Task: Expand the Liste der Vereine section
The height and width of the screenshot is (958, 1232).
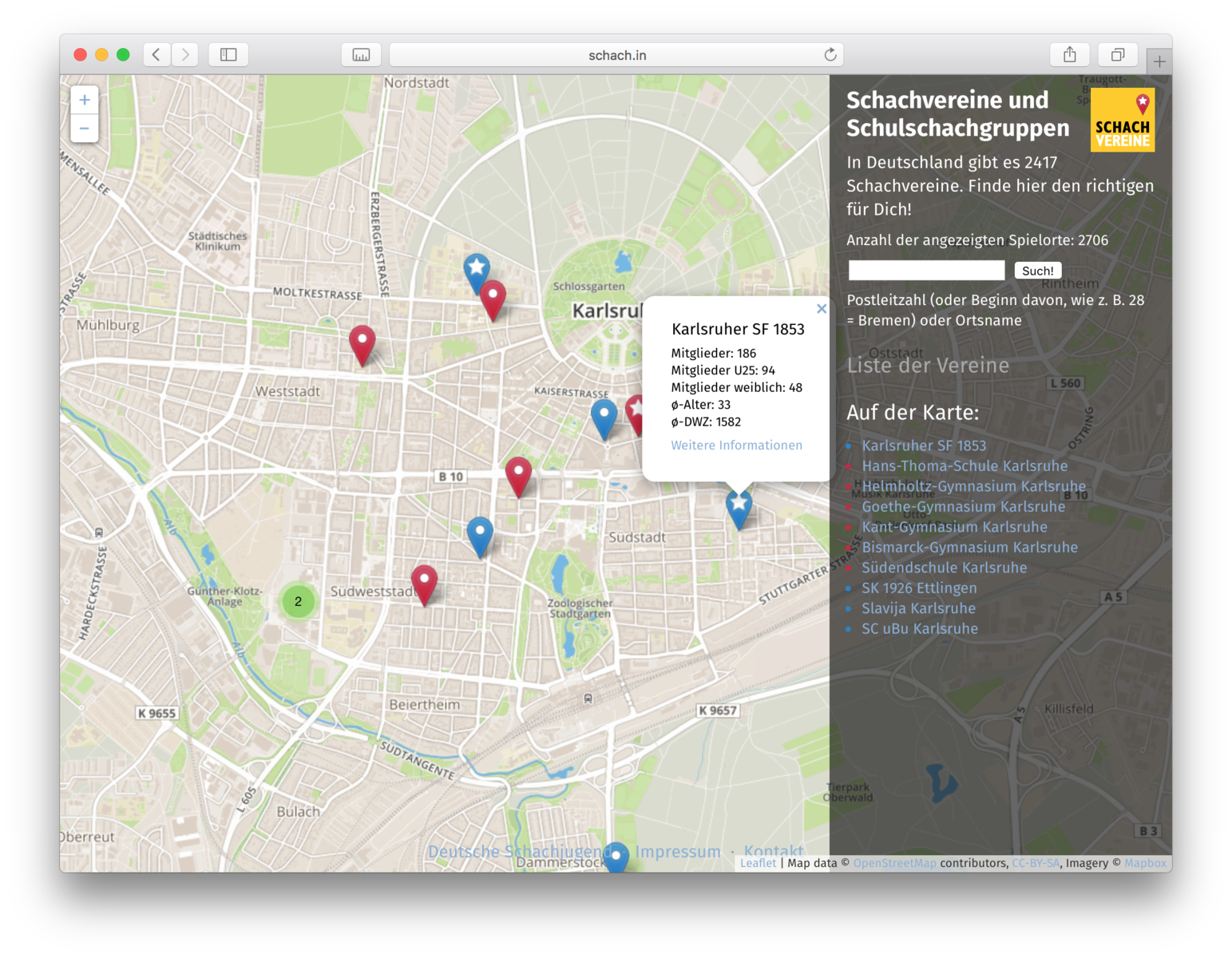Action: 928,366
